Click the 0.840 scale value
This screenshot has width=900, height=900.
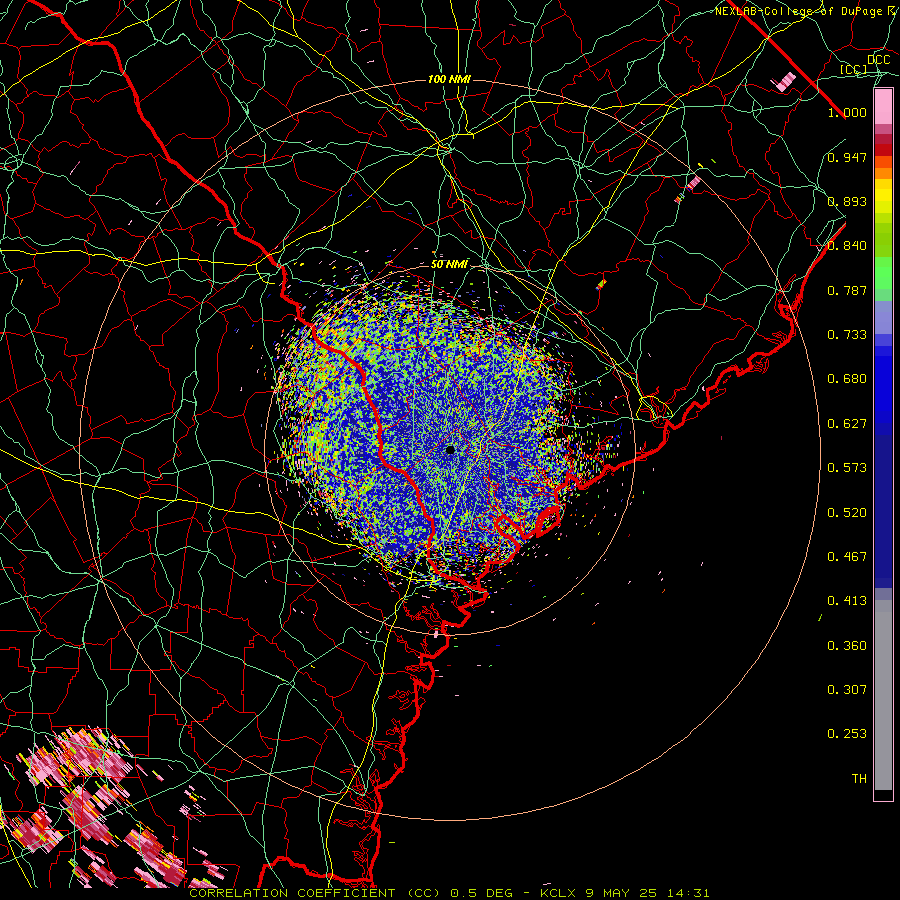tap(847, 246)
